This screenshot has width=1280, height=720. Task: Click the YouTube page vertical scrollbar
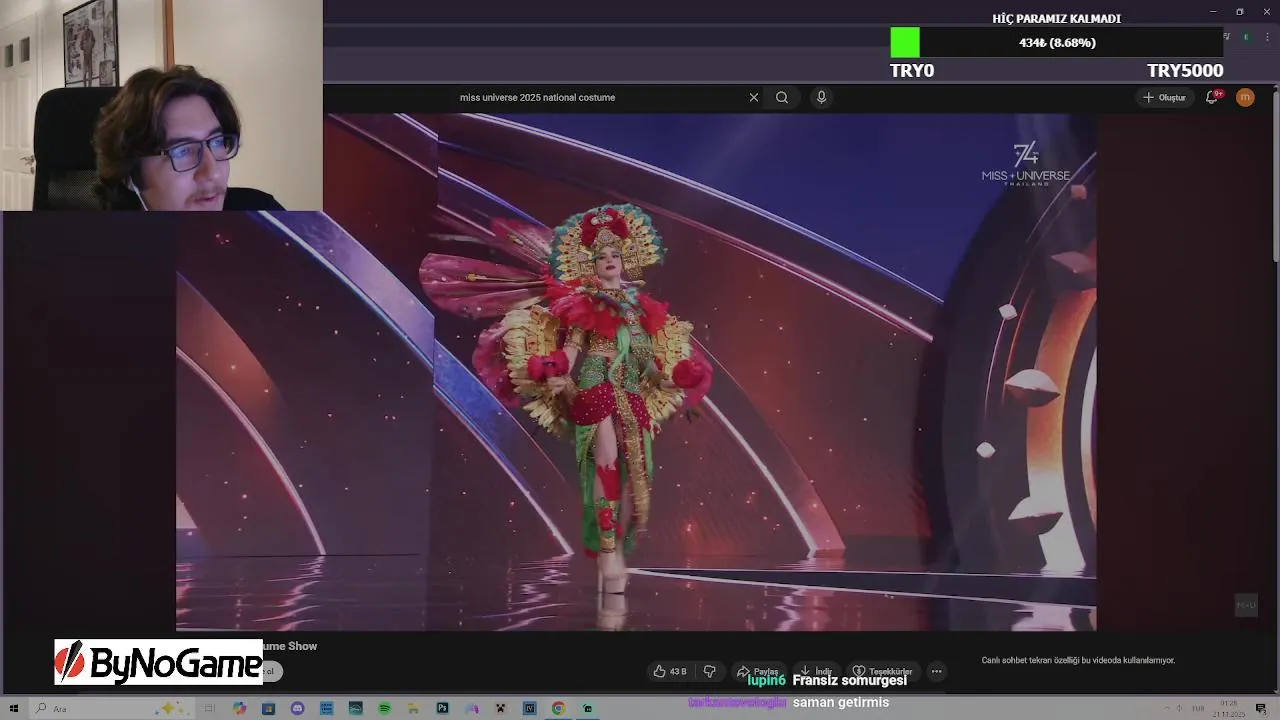click(1275, 175)
